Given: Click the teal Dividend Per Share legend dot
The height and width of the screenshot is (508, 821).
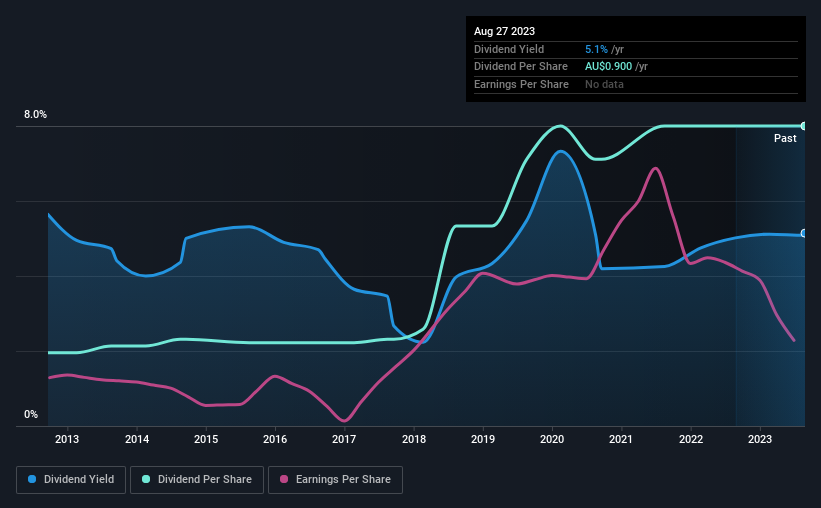Looking at the screenshot, I should 146,479.
